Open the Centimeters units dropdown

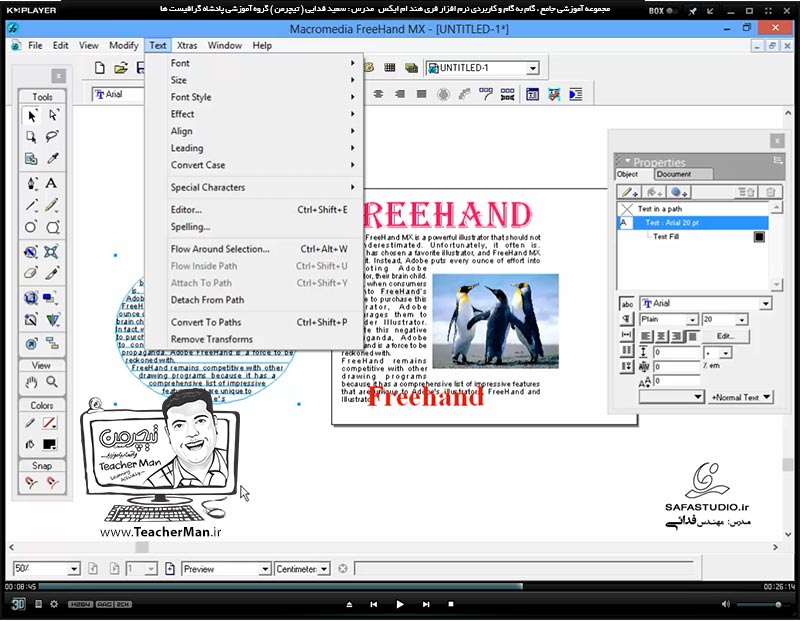[323, 569]
